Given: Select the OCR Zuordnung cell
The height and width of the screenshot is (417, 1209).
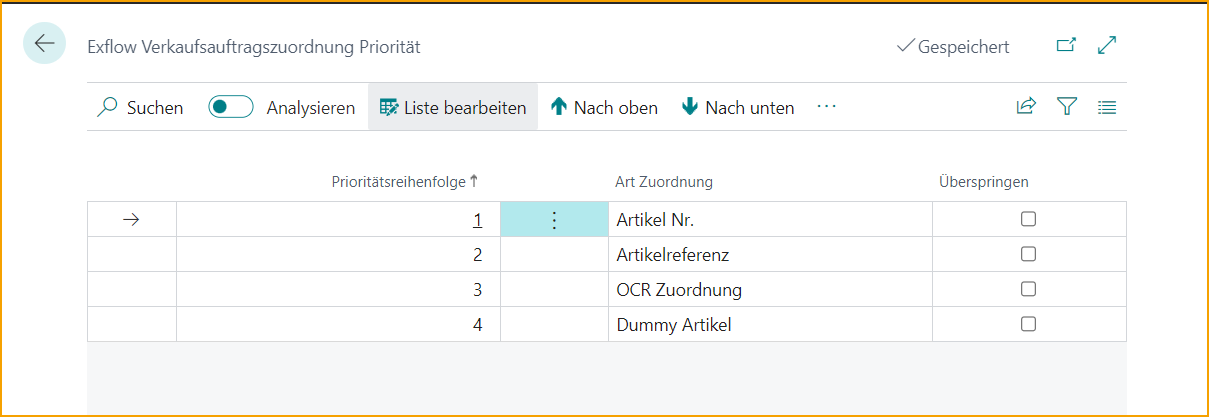Looking at the screenshot, I should [x=770, y=290].
